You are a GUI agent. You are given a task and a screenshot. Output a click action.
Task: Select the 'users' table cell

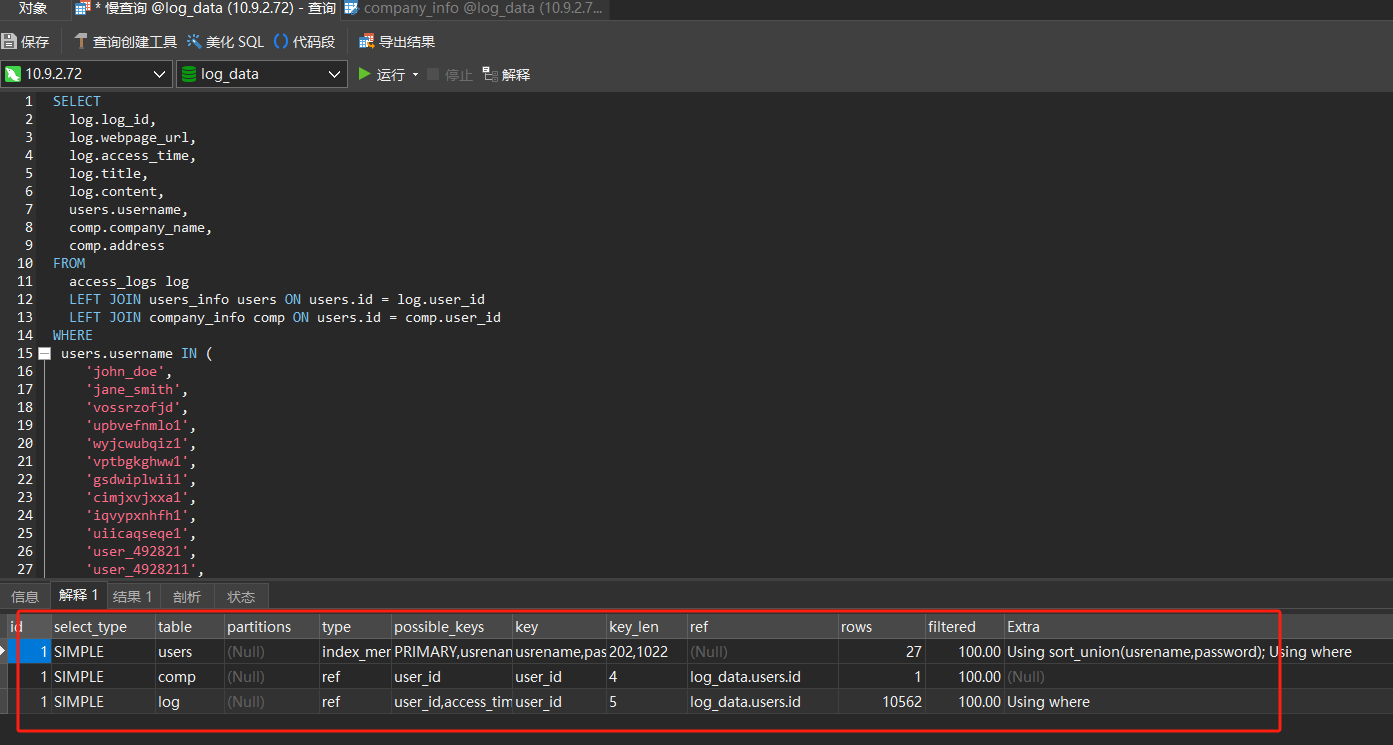pyautogui.click(x=189, y=652)
